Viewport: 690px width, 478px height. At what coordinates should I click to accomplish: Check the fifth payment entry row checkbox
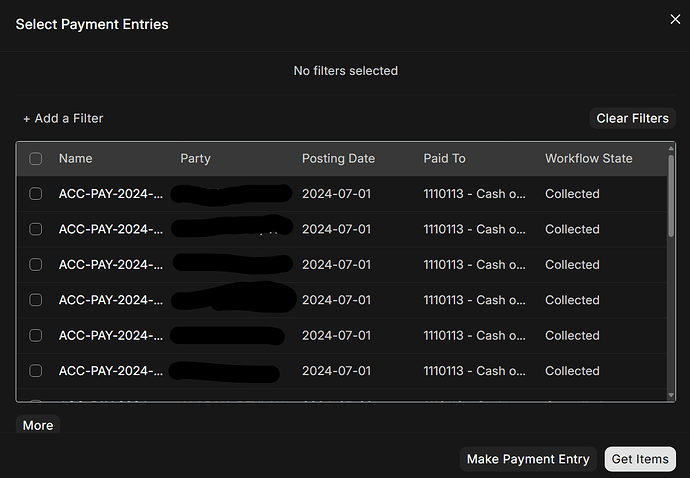(36, 335)
